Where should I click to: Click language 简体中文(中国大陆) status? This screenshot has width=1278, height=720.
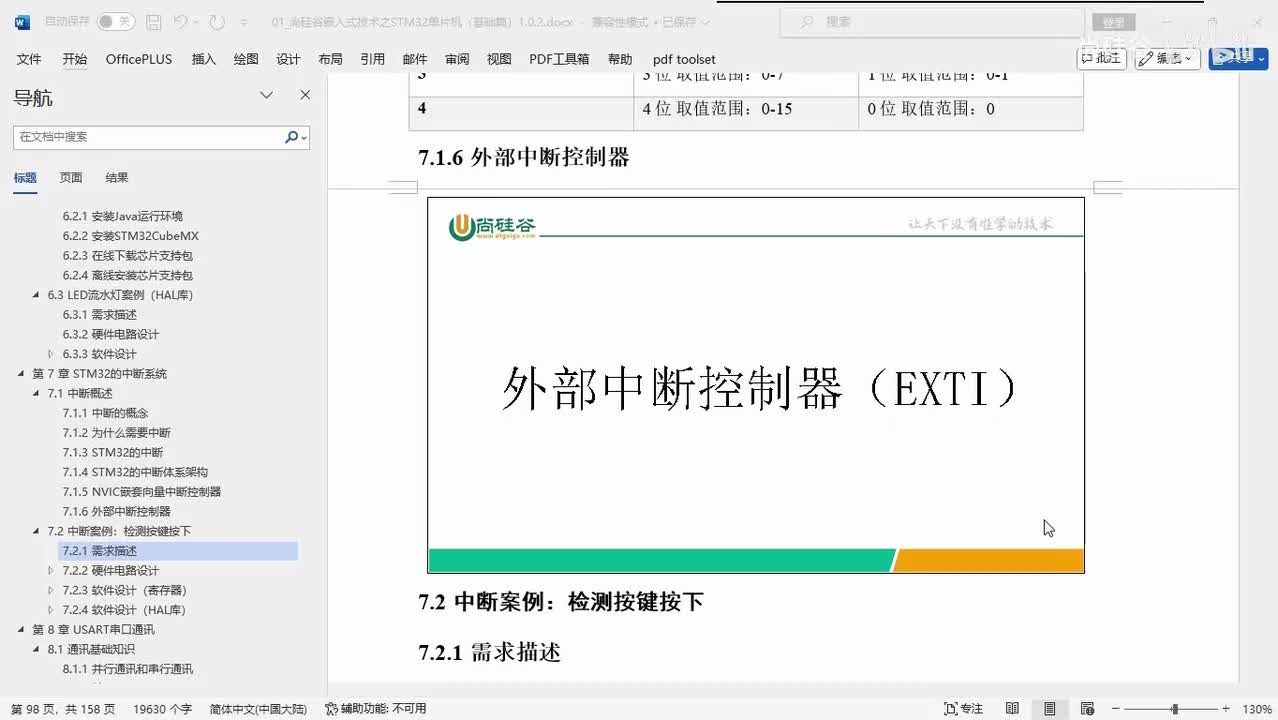(x=258, y=709)
